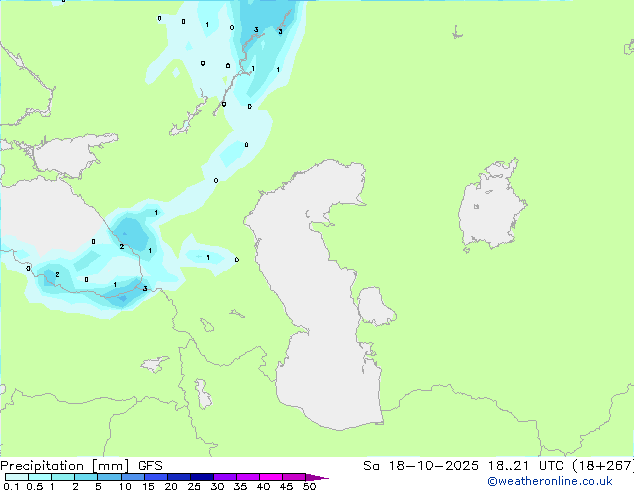634x490 pixels.
Task: Click the 0.1–0.5 mm palest legend swatch
Action: [17, 477]
